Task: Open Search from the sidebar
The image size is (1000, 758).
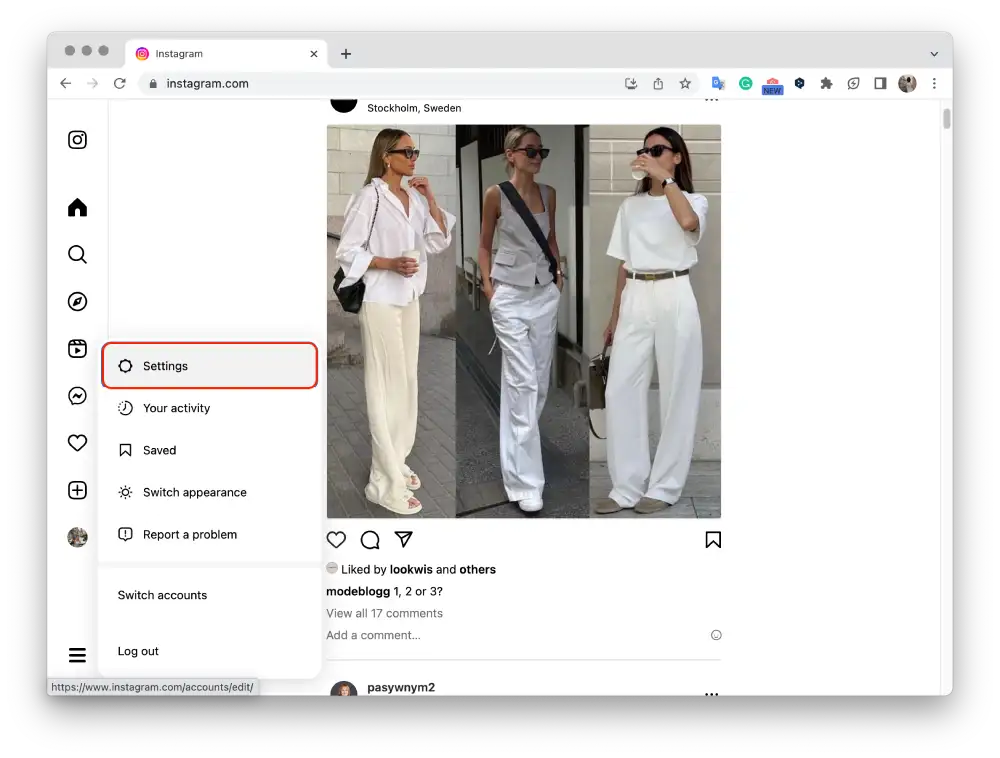Action: [77, 254]
